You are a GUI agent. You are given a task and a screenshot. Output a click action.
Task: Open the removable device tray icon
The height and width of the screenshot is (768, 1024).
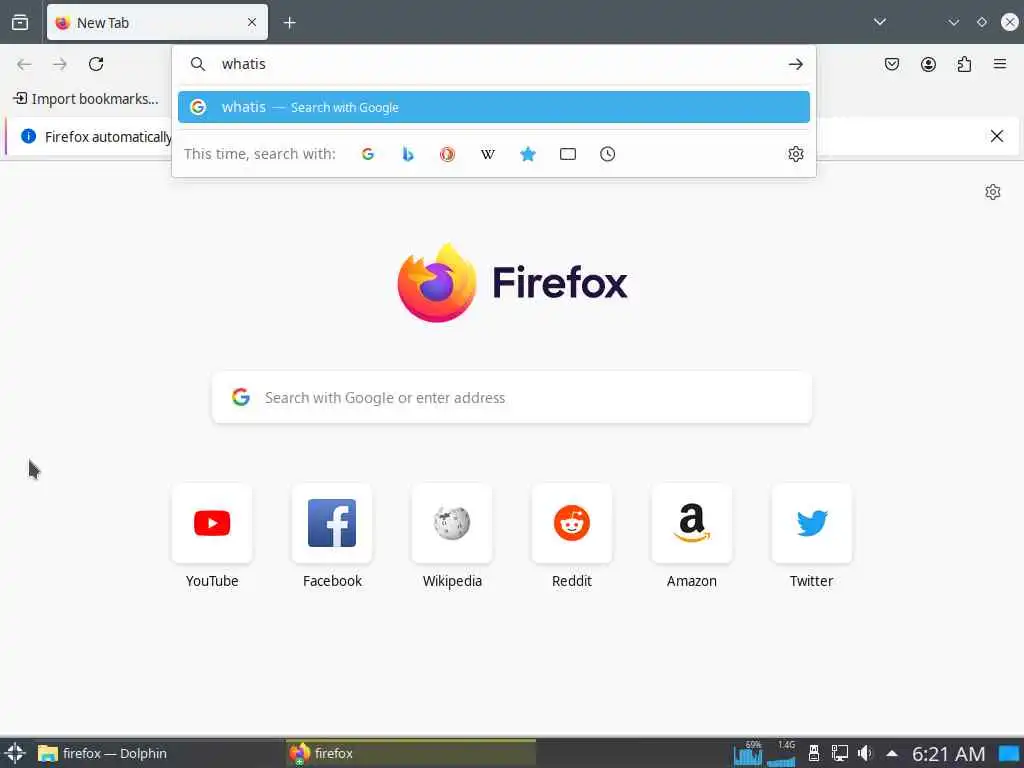click(814, 754)
